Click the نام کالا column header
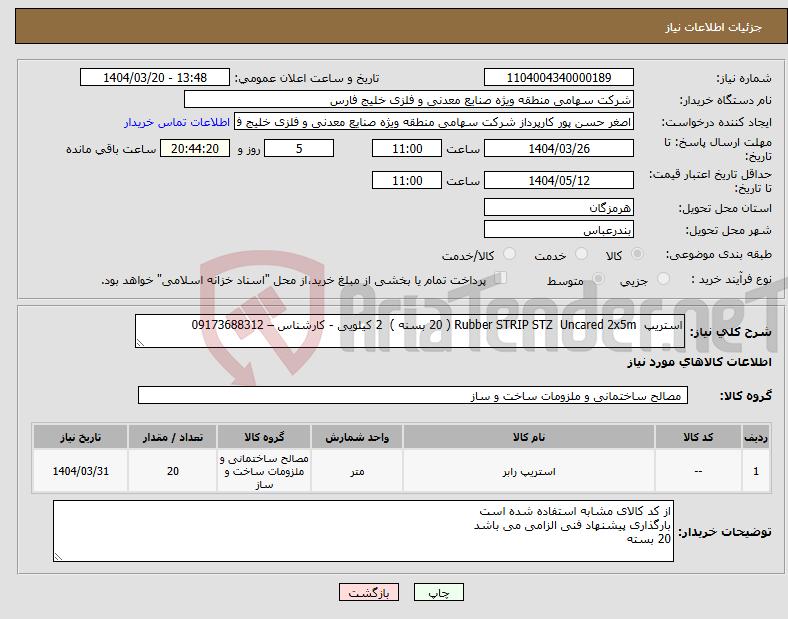 coord(529,437)
